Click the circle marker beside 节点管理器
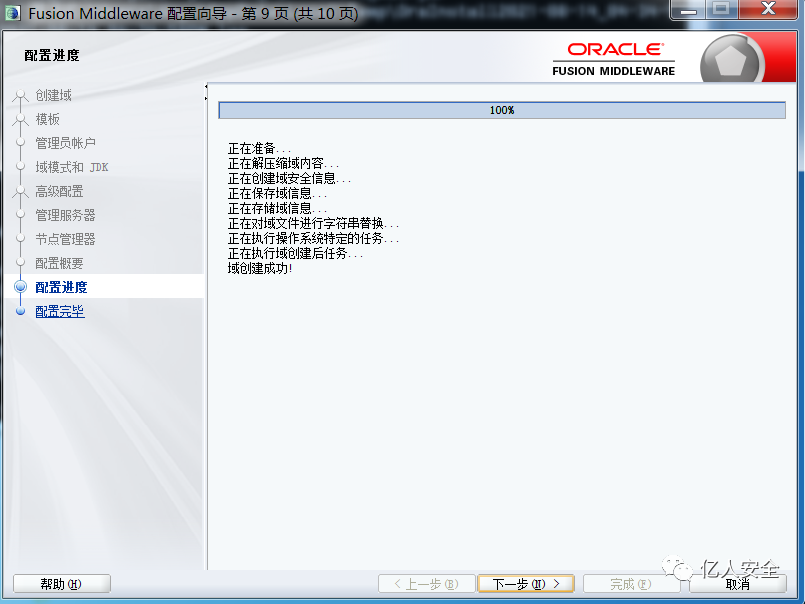The height and width of the screenshot is (604, 805). [x=20, y=238]
